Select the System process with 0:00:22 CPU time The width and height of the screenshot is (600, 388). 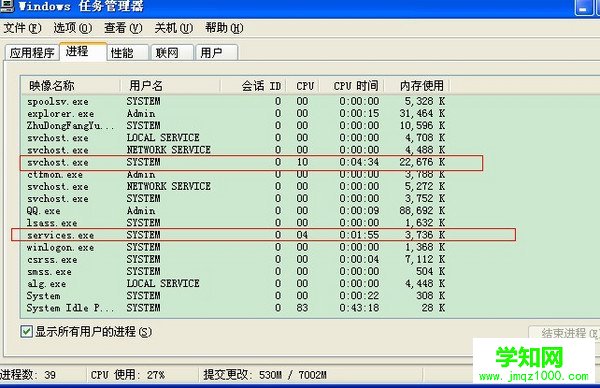[235, 296]
